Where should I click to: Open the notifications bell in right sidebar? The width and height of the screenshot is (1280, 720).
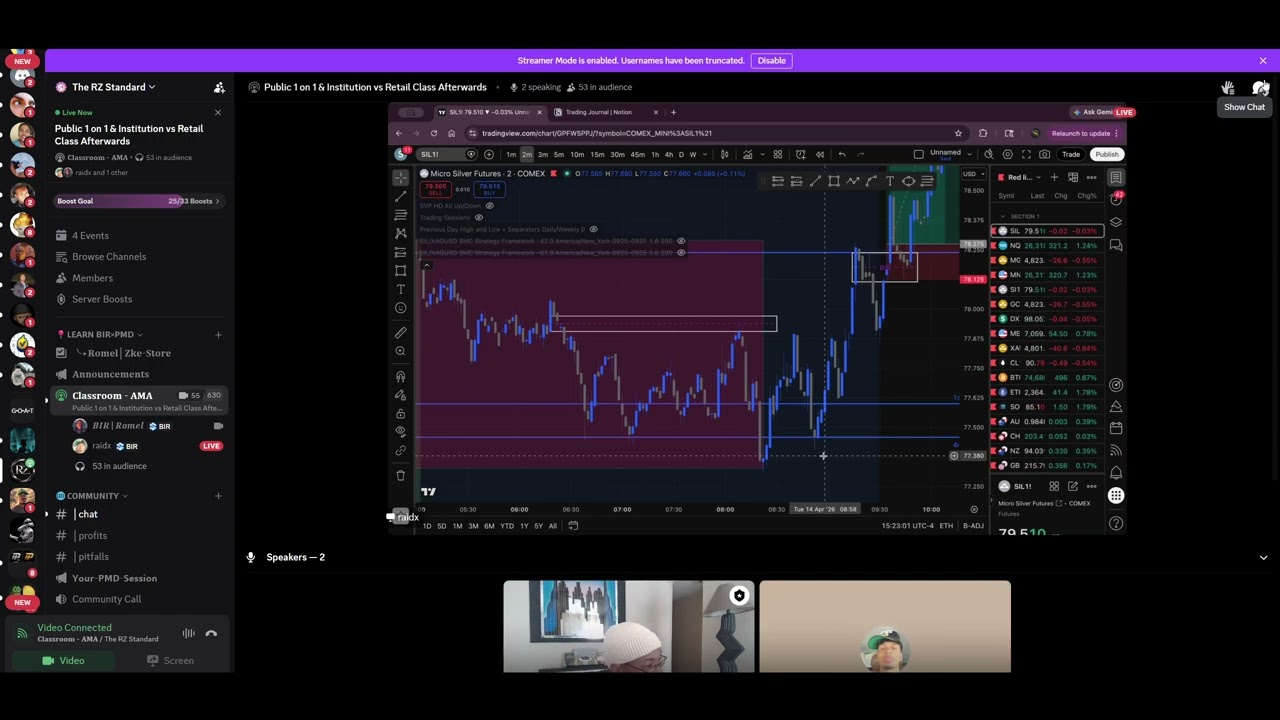1116,472
